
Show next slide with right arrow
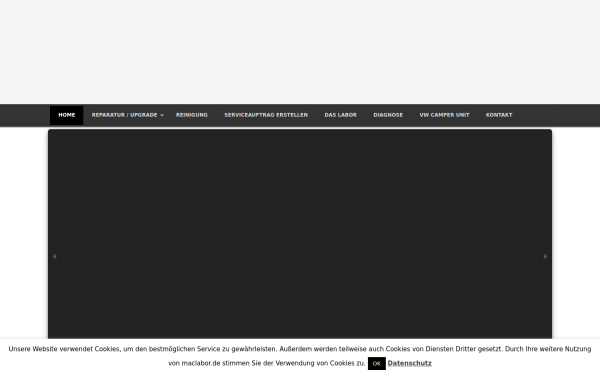[x=545, y=256]
